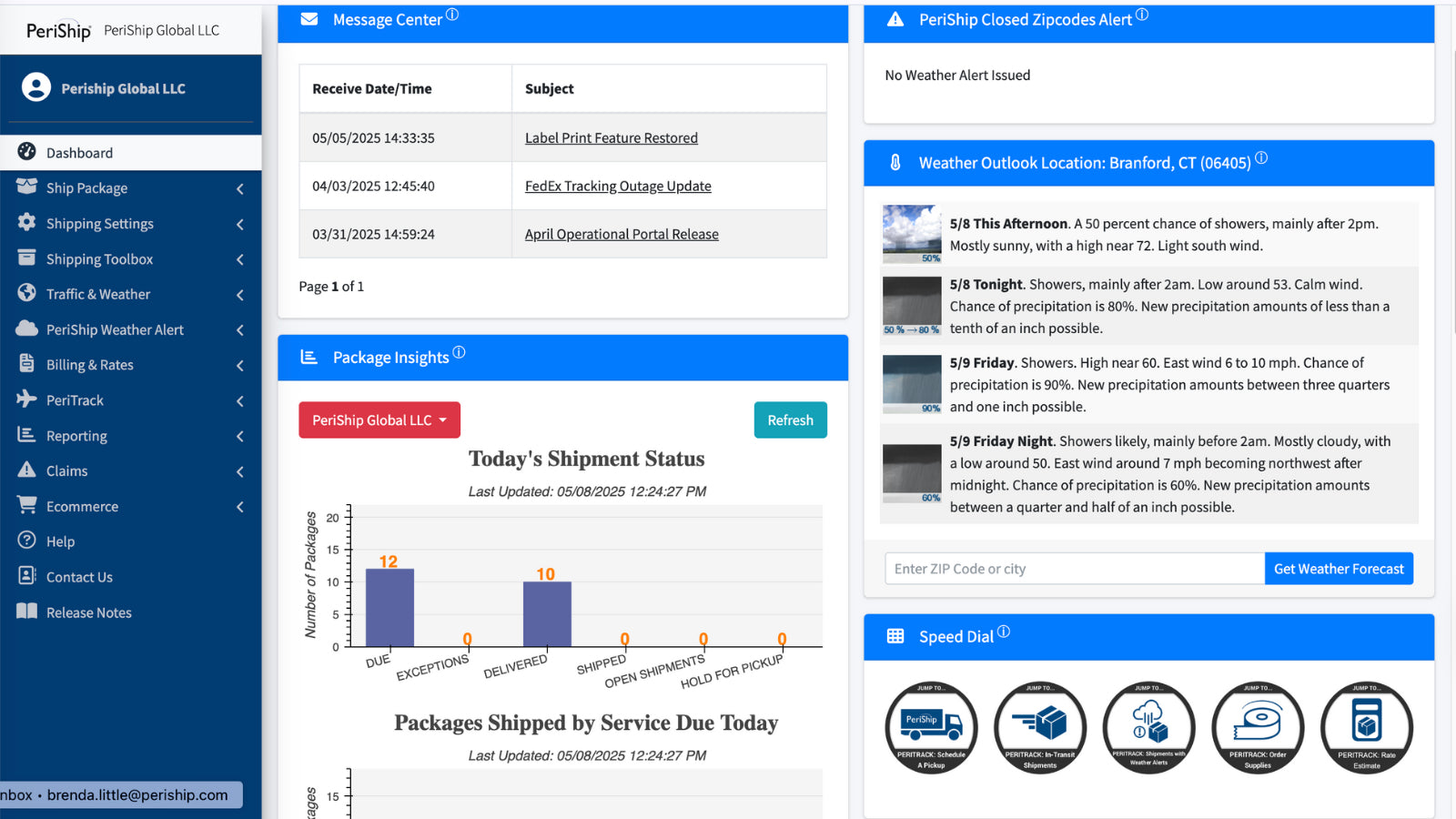The height and width of the screenshot is (819, 1456).
Task: Click the Shipping Toolbox archive icon
Action: (x=27, y=258)
